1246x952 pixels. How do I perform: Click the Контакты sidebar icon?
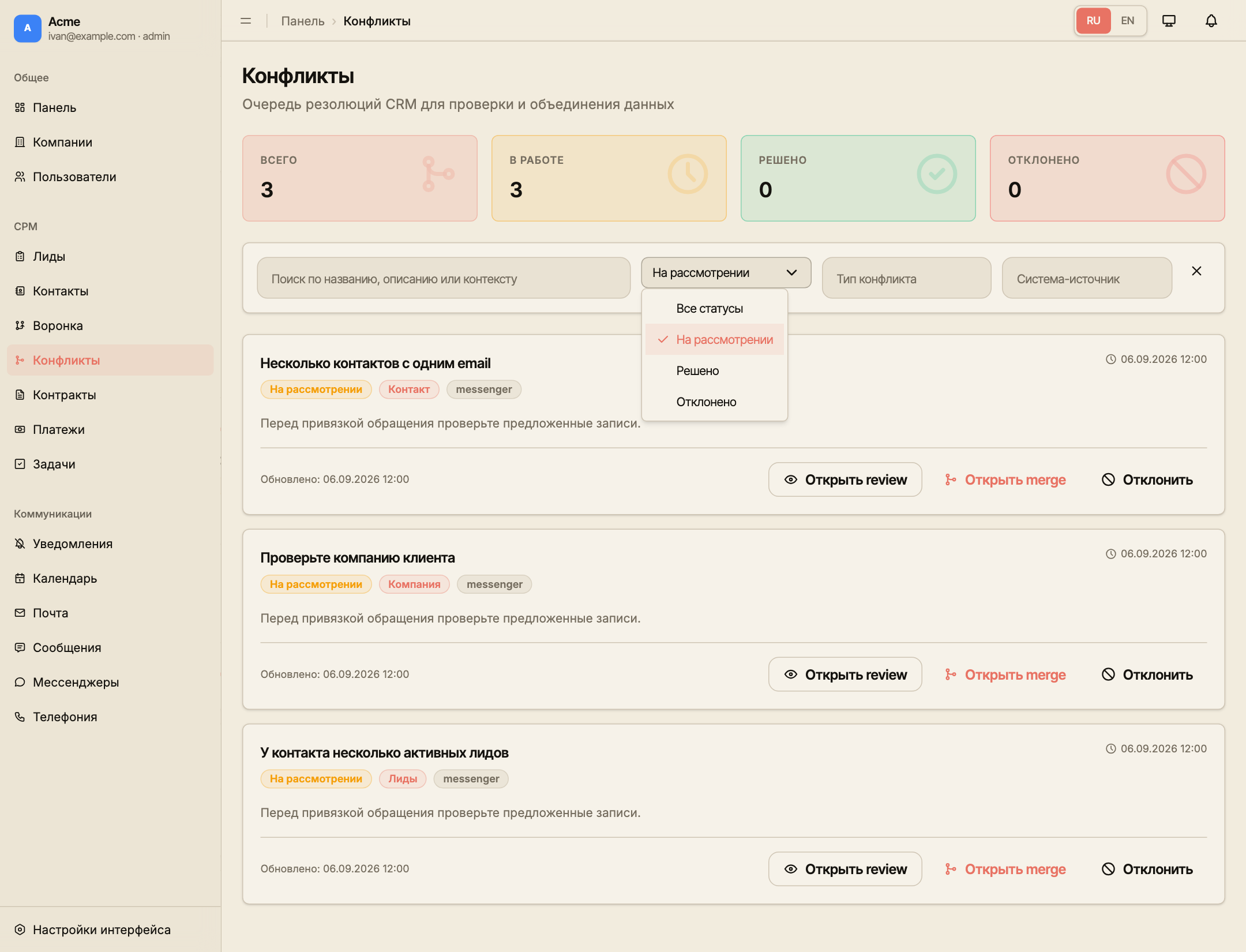[20, 291]
